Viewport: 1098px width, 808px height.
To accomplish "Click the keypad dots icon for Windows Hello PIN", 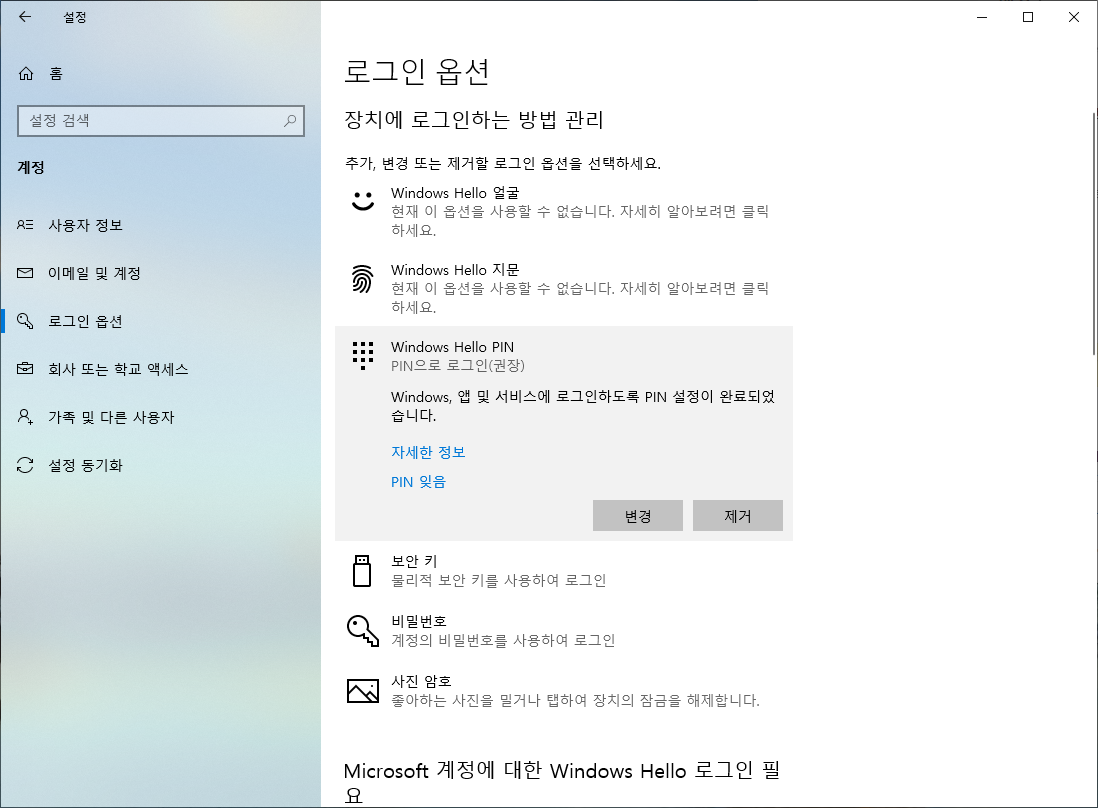I will (x=363, y=355).
